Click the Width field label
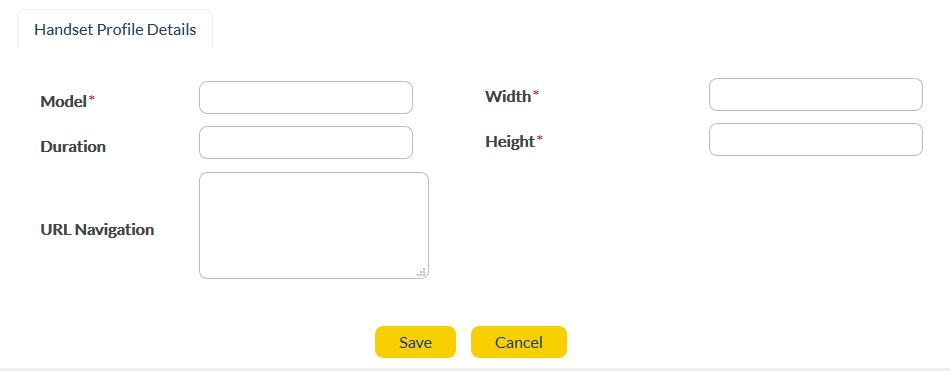 coord(508,96)
